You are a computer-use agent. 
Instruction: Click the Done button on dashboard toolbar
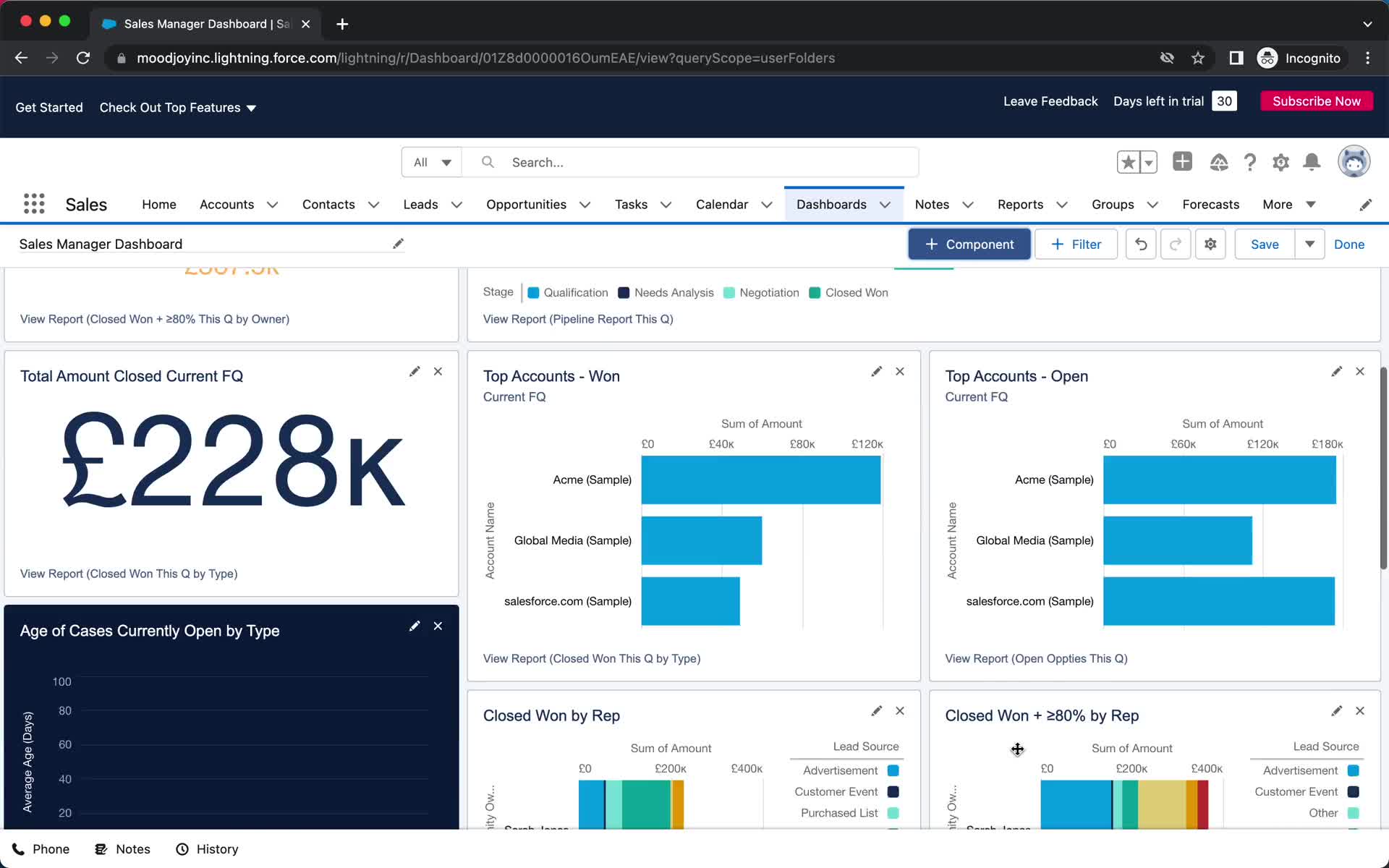(x=1350, y=243)
